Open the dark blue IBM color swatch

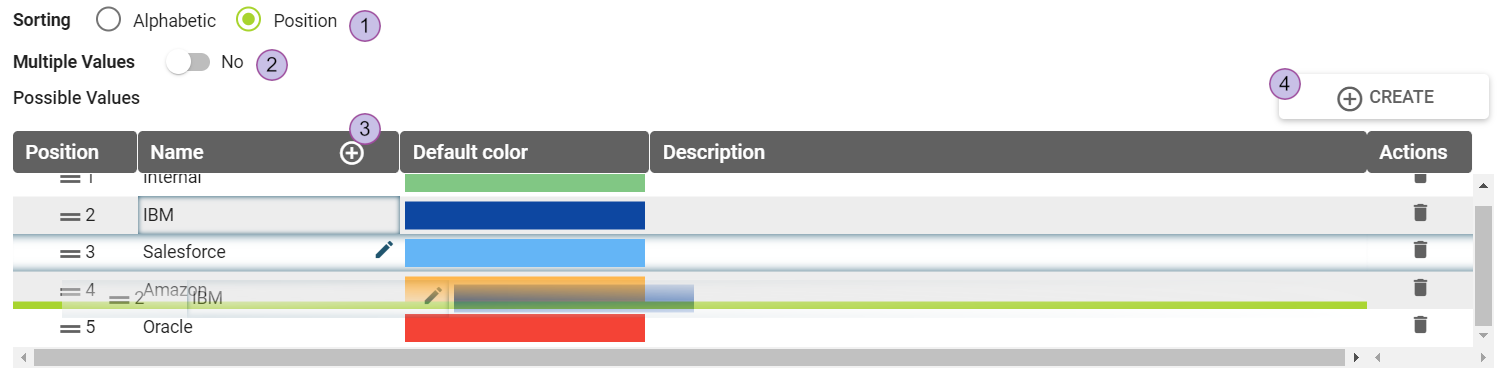click(525, 215)
